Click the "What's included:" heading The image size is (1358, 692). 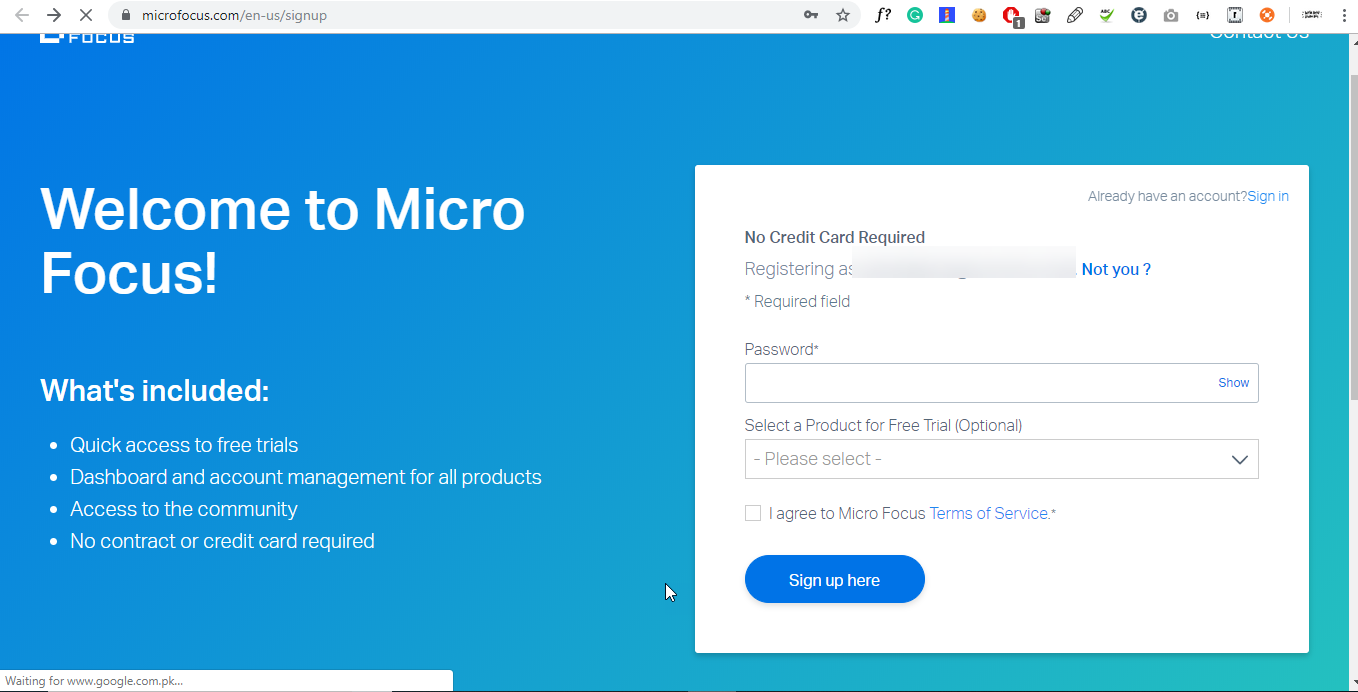tap(155, 390)
